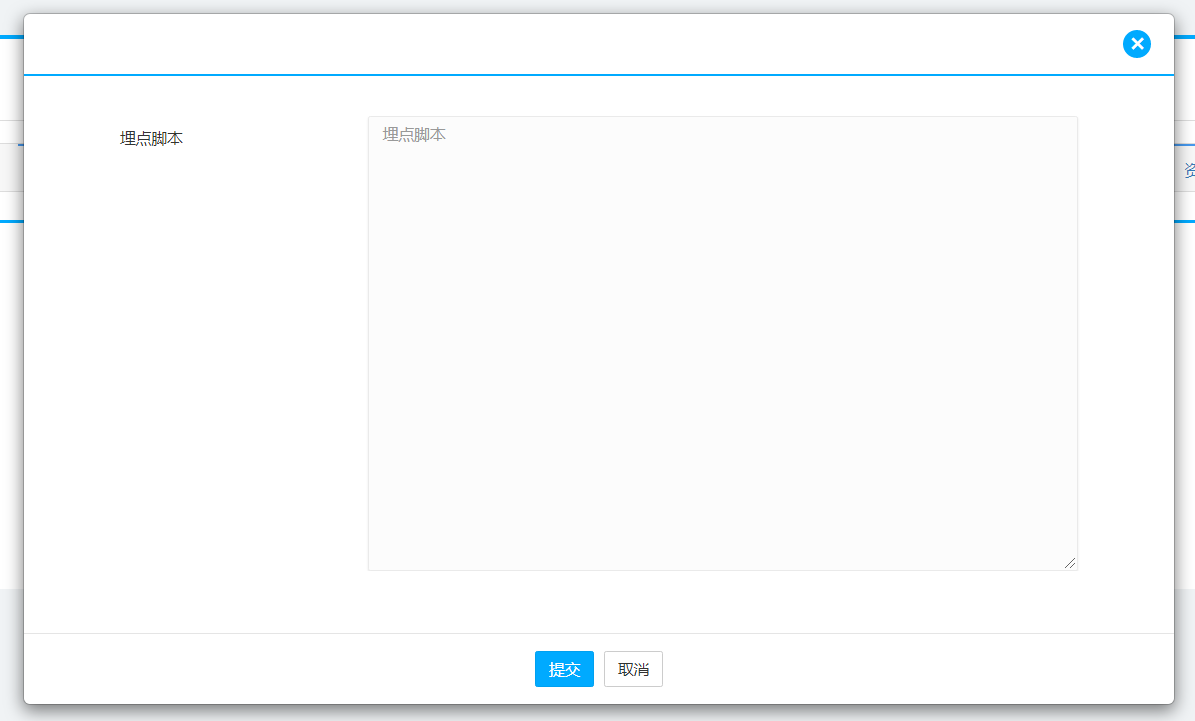Click the white X glyph inside the blue circle
This screenshot has width=1195, height=721.
pos(1136,44)
